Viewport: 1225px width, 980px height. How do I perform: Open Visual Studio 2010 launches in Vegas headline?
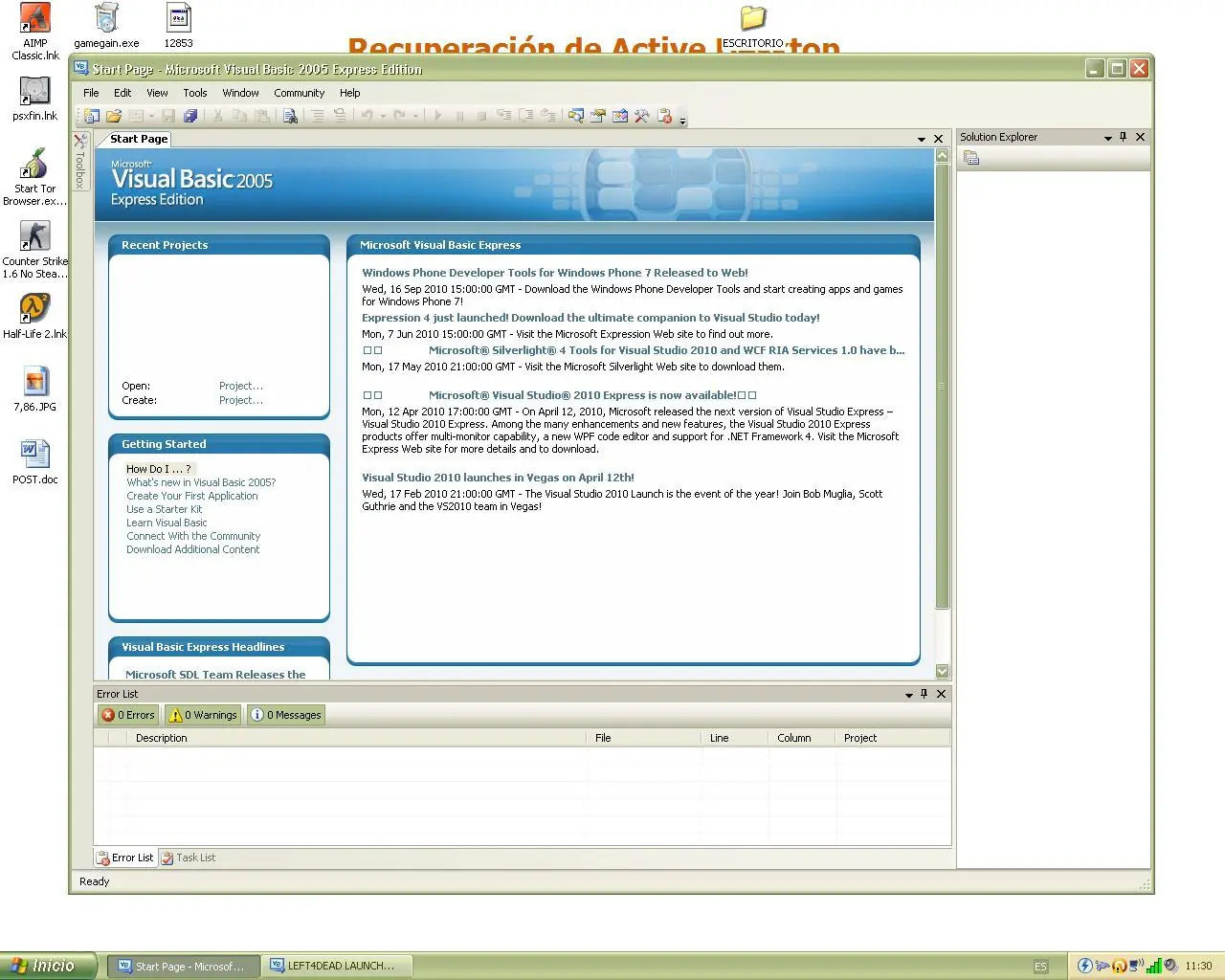[x=498, y=478]
